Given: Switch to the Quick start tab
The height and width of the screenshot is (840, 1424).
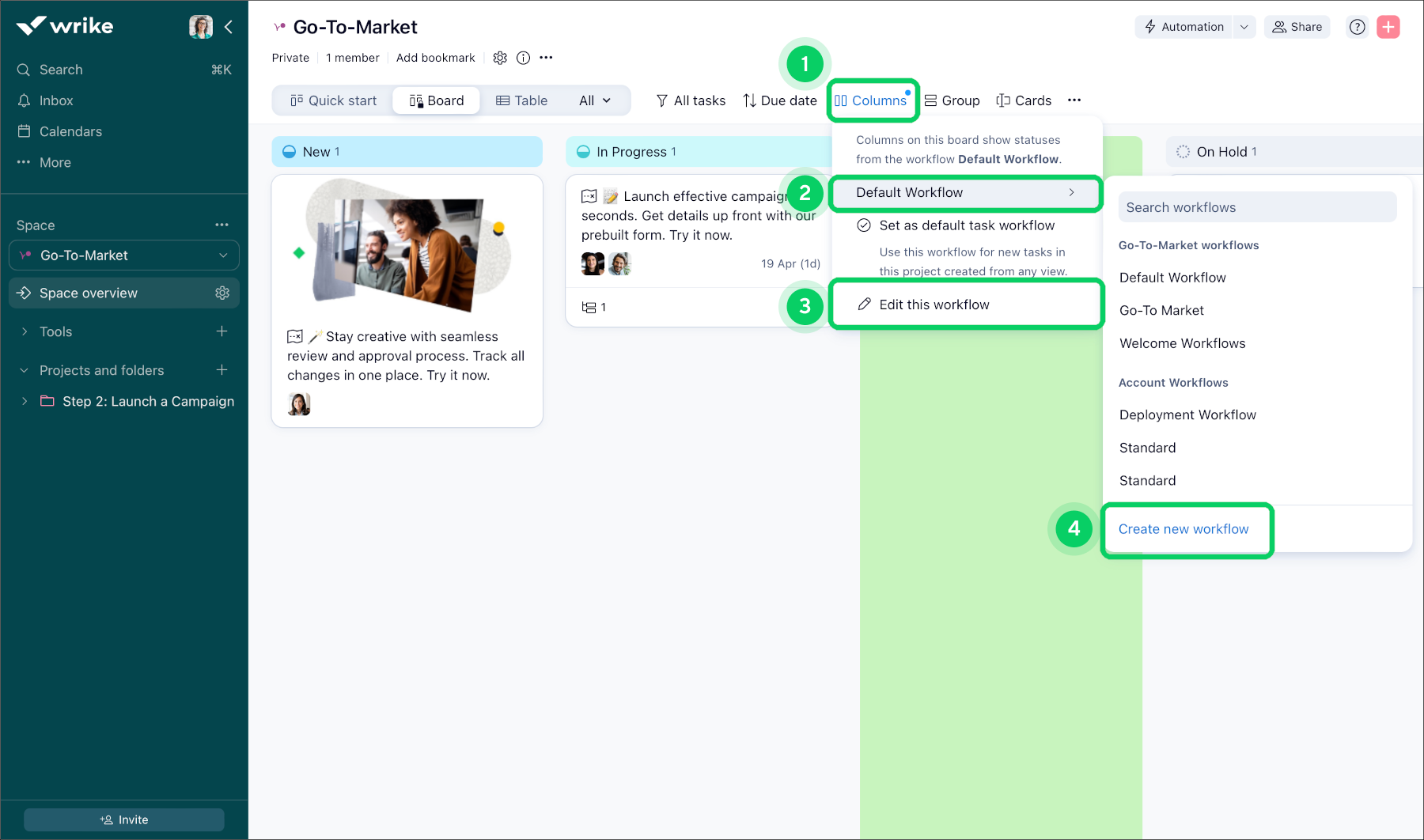Looking at the screenshot, I should pyautogui.click(x=333, y=100).
